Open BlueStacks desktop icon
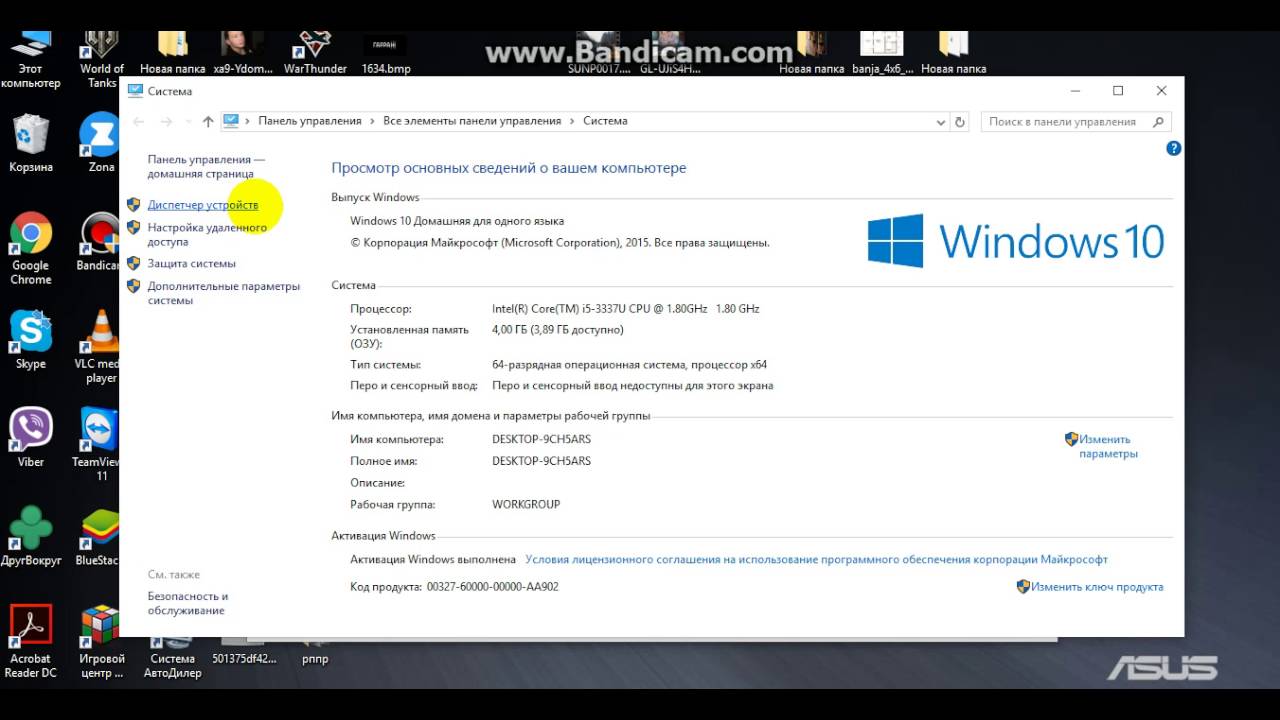 97,537
